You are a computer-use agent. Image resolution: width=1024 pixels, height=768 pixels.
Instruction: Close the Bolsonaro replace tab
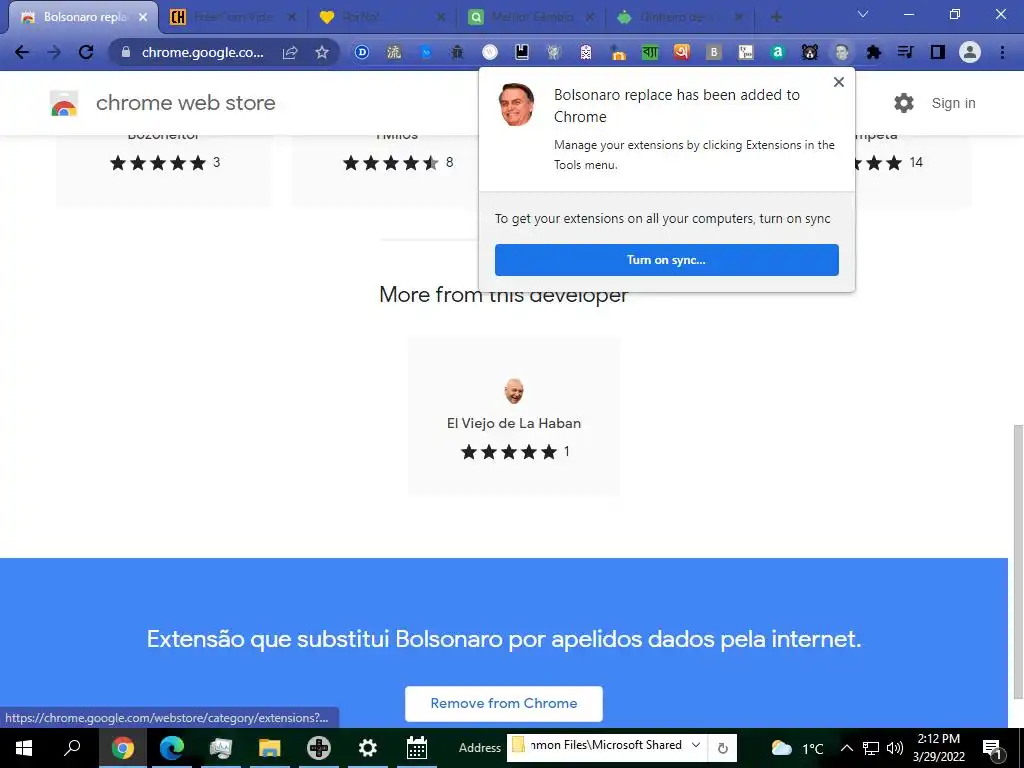143,18
